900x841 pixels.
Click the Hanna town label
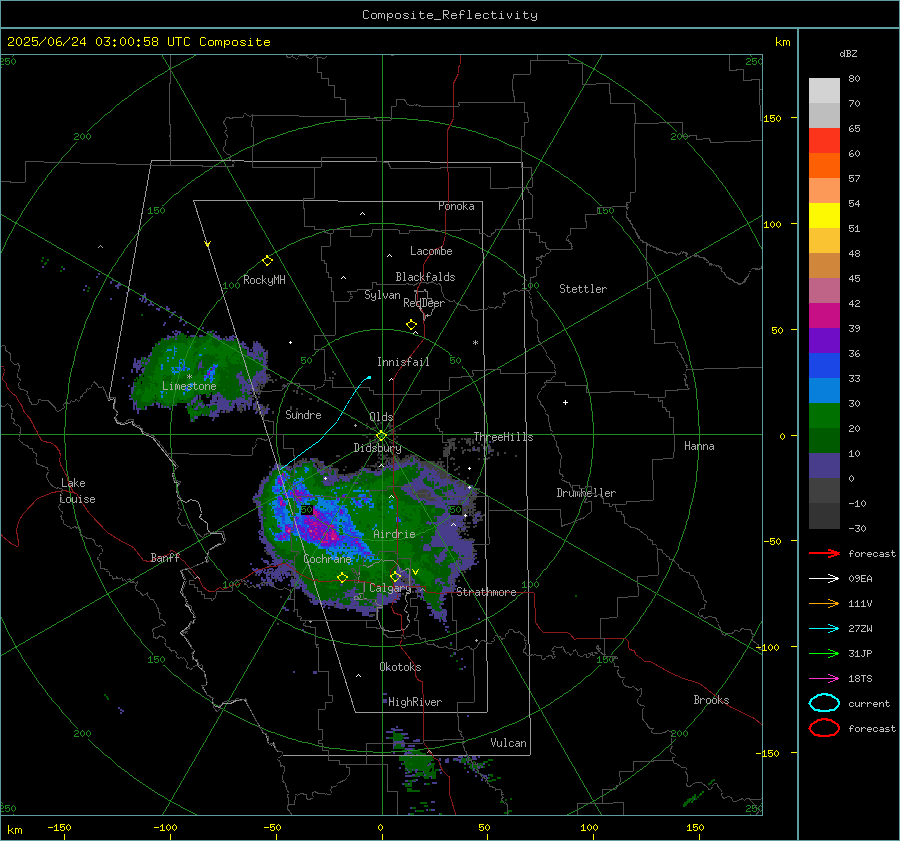pos(699,446)
